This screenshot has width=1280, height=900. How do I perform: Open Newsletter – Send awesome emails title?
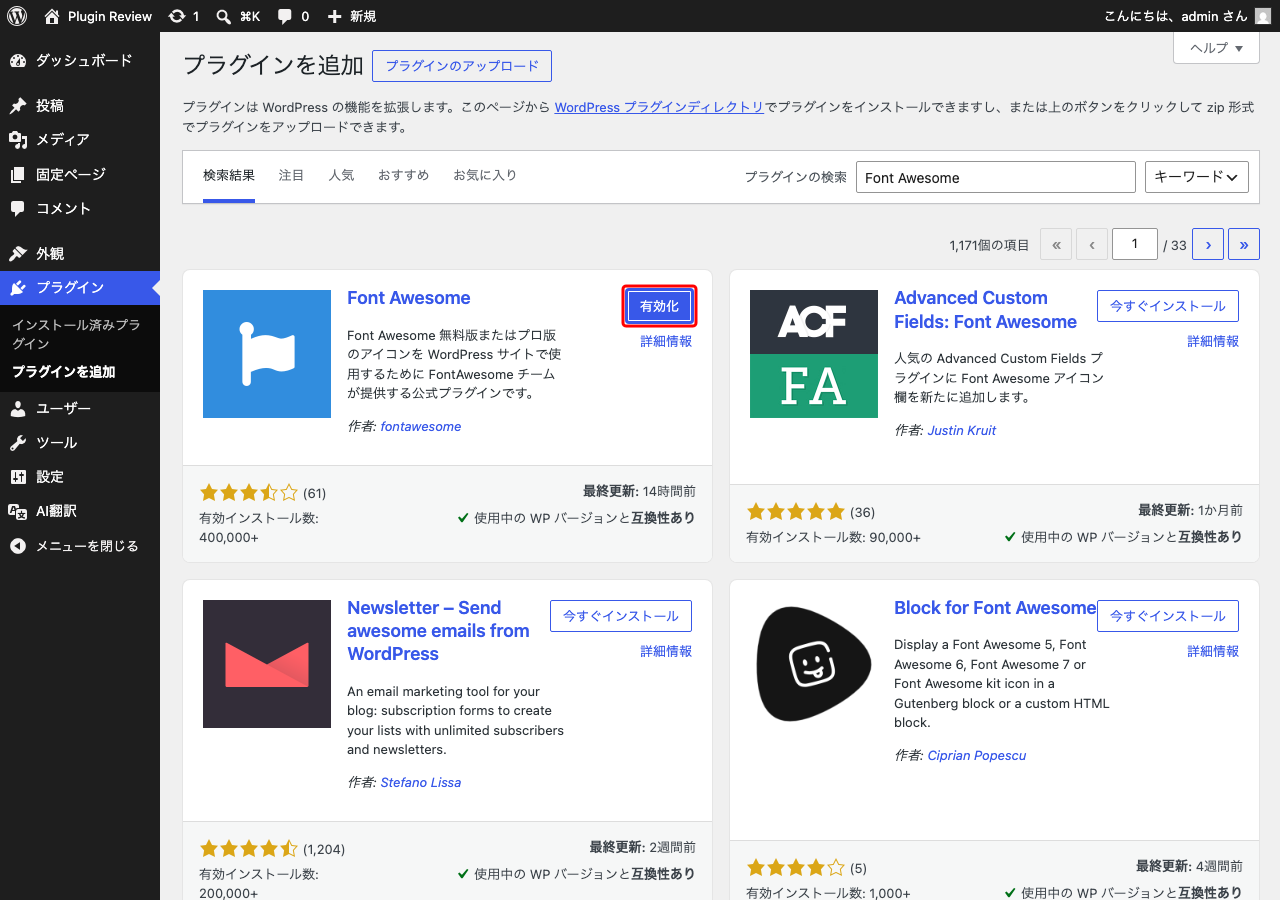point(438,631)
